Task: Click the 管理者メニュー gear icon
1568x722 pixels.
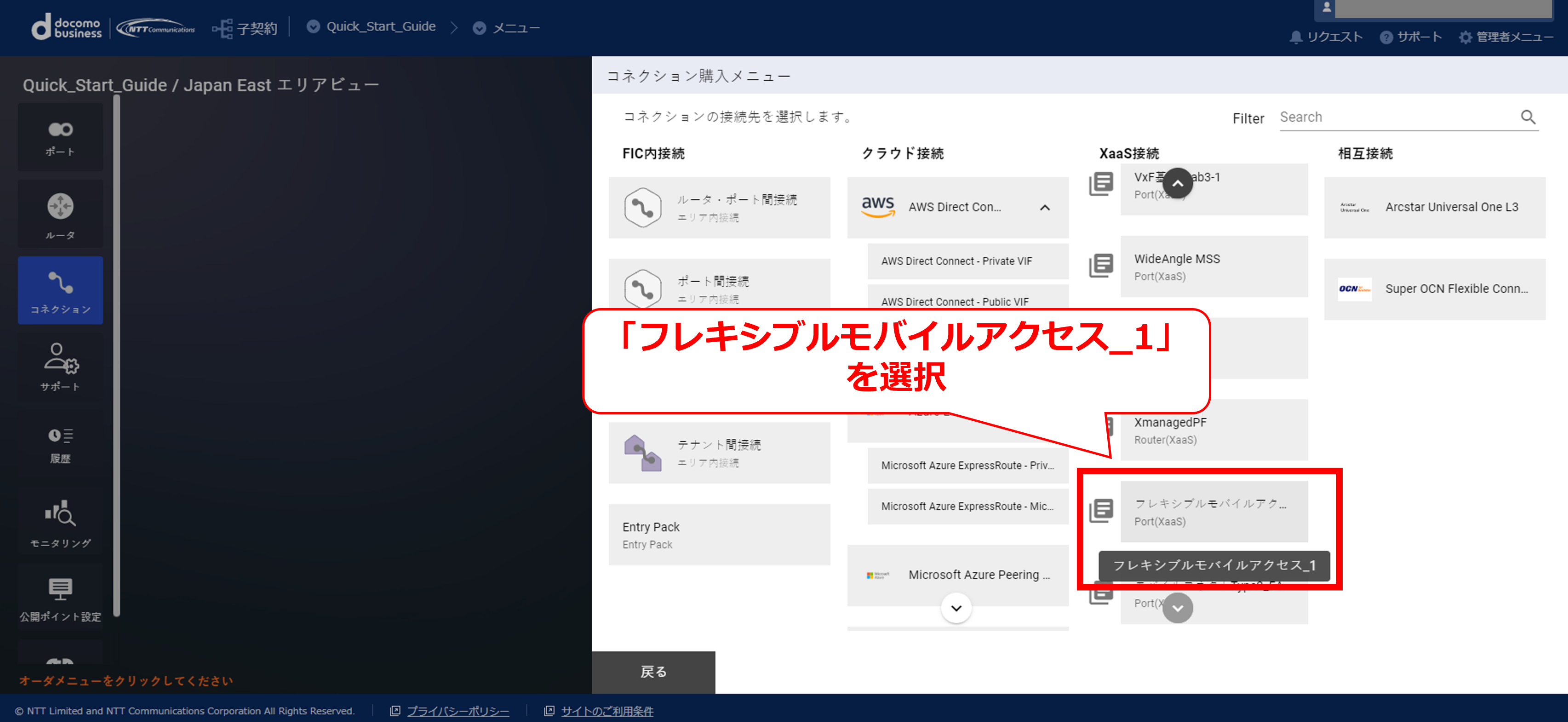Action: [1465, 37]
